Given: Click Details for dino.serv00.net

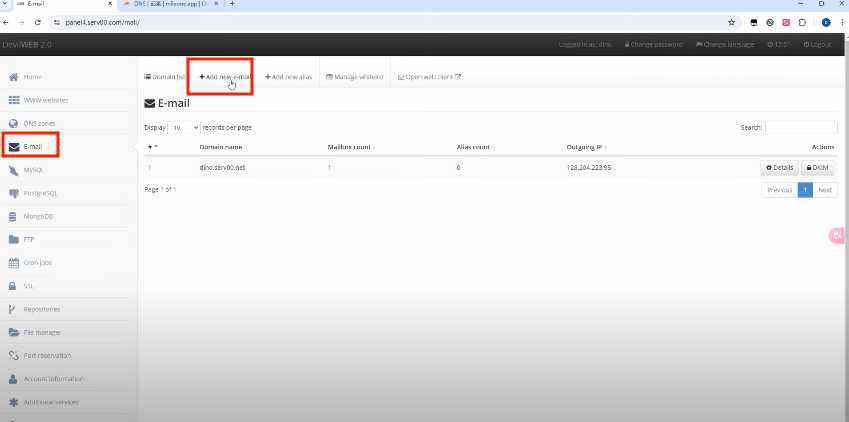Looking at the screenshot, I should 779,168.
